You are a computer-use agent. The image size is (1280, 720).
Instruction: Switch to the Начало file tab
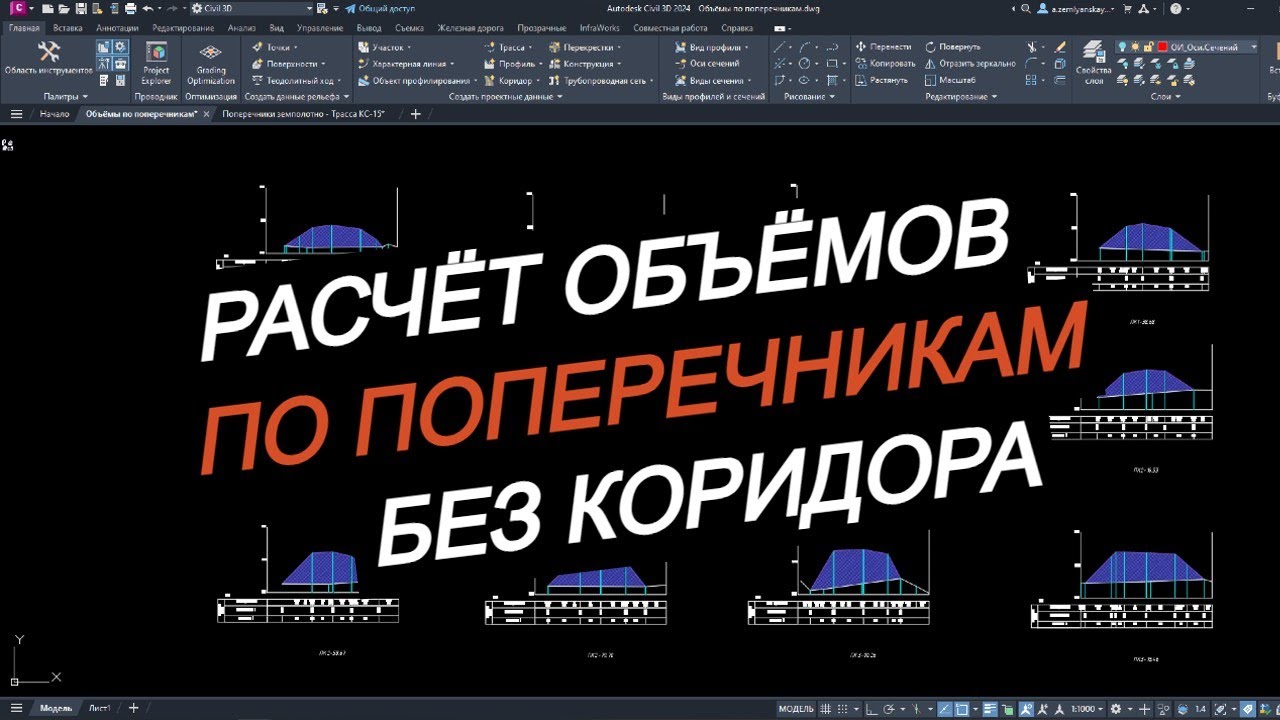[54, 114]
